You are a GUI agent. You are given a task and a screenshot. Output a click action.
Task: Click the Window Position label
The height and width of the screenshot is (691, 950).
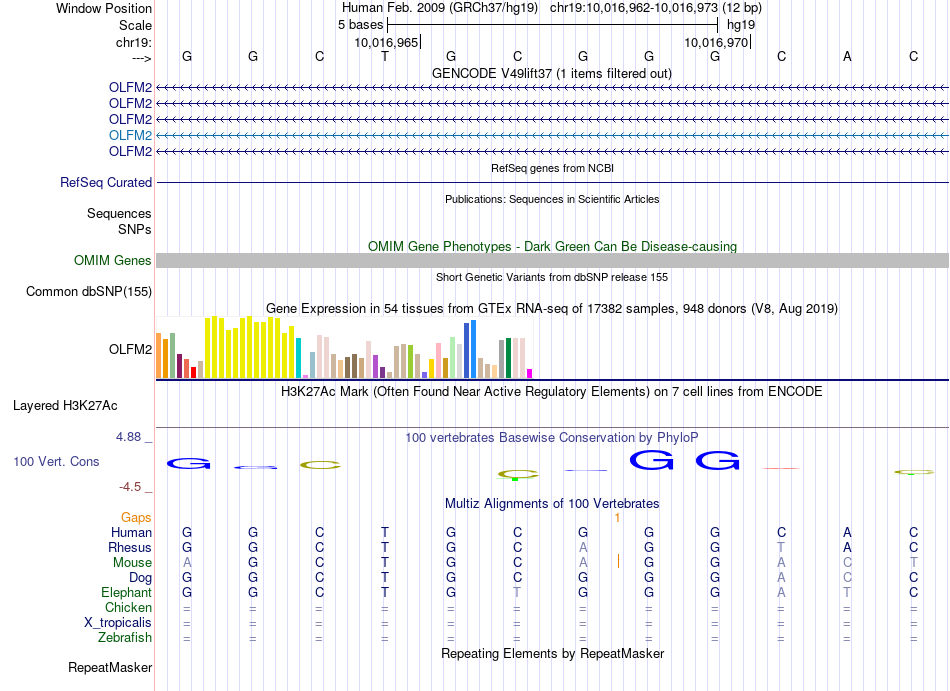coord(104,8)
